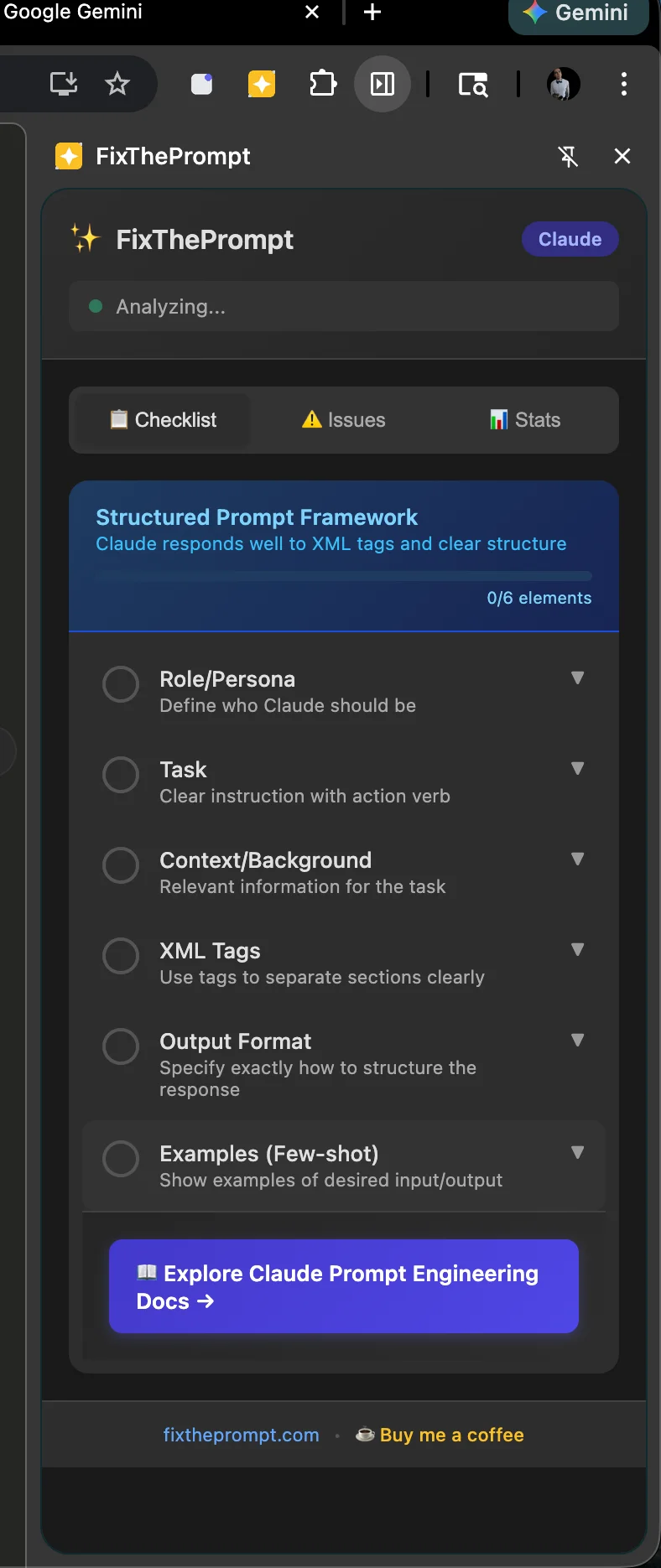Image resolution: width=661 pixels, height=1568 pixels.
Task: Bookmark this page with the star icon
Action: [x=117, y=84]
